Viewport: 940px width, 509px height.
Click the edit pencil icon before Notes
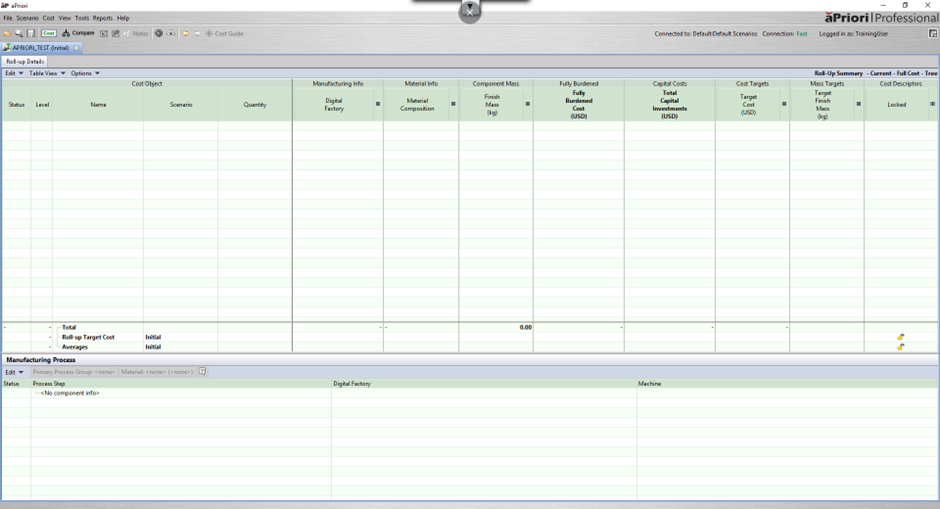[x=126, y=34]
